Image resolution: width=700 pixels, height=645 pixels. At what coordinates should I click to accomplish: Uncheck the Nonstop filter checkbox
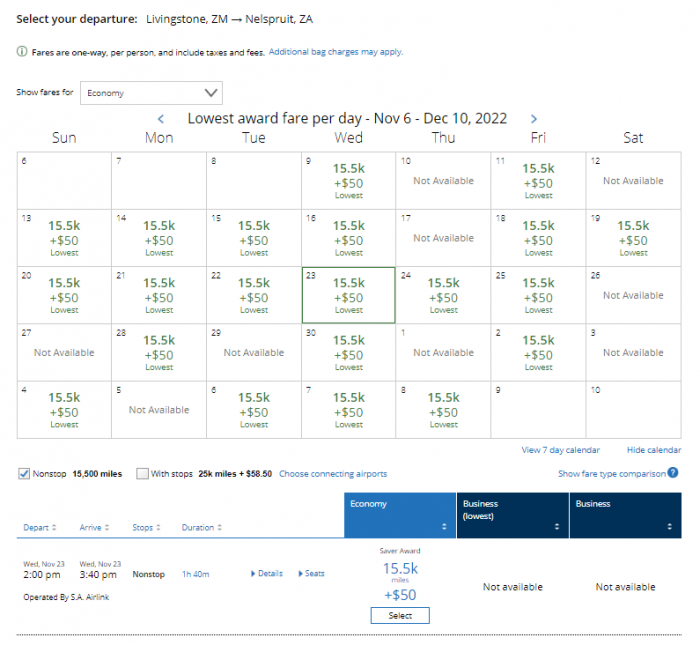tap(24, 474)
